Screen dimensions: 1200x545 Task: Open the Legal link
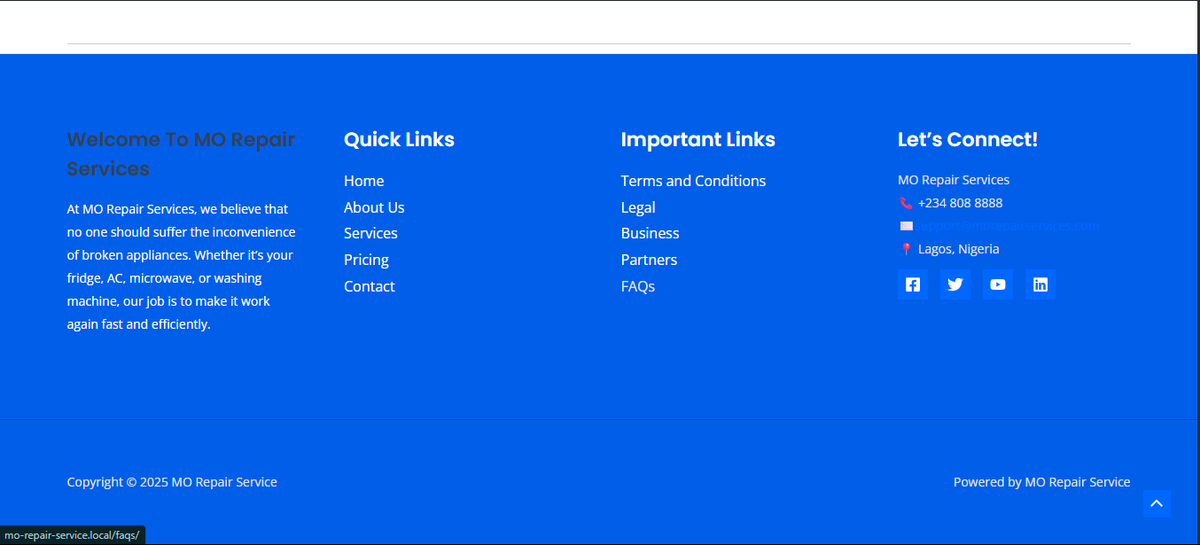(638, 207)
